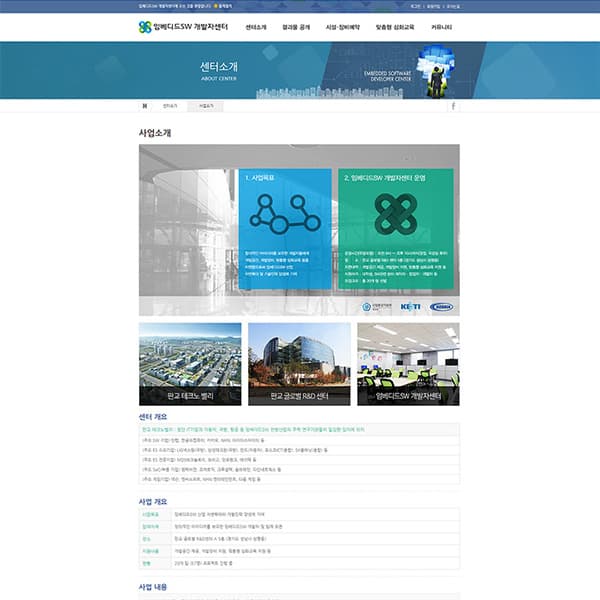Click the '2. 임베디드SW 개발자센터 운영' card title
The width and height of the screenshot is (600, 600).
pos(384,178)
